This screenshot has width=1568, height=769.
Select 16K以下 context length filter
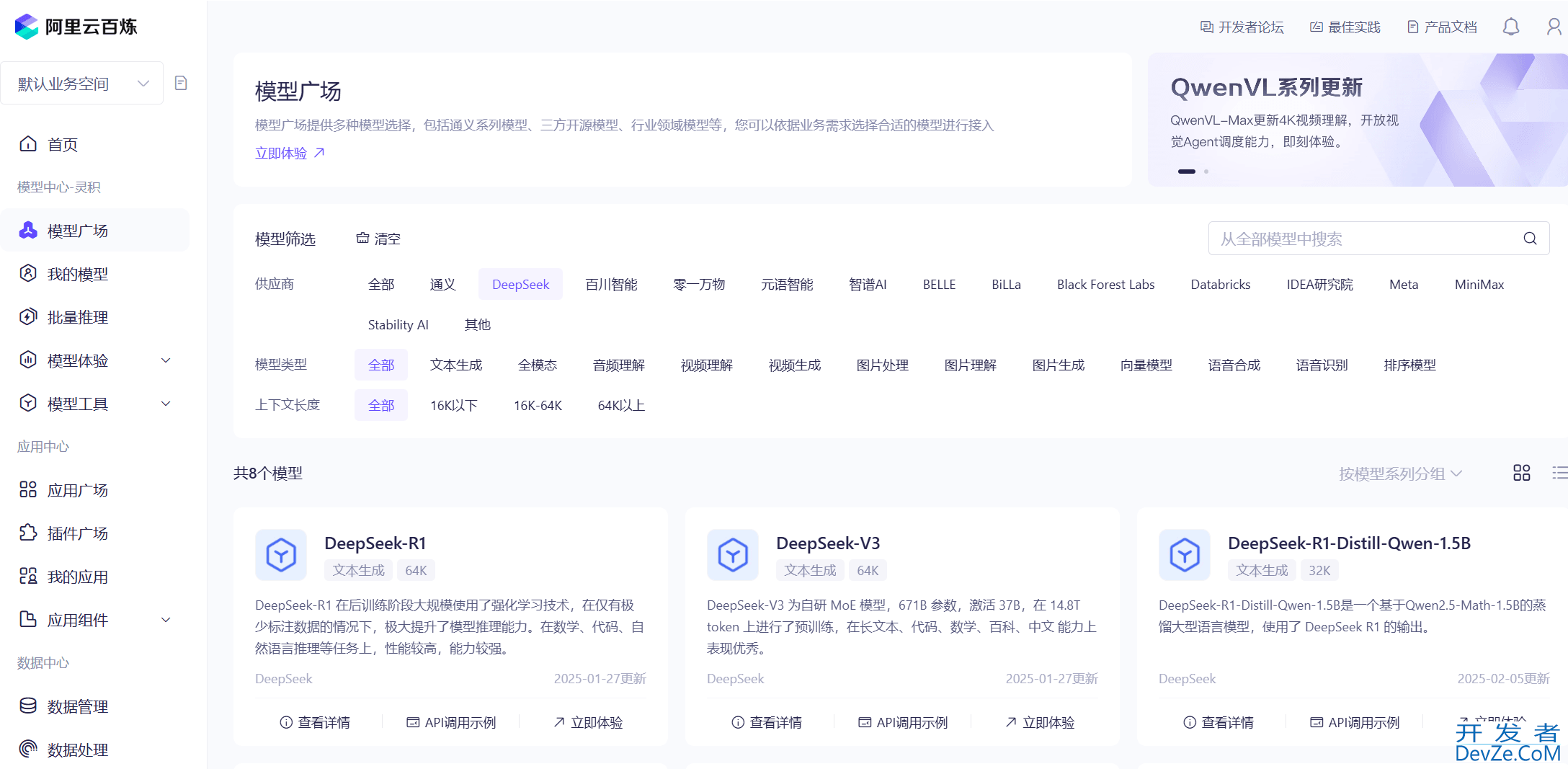pyautogui.click(x=454, y=406)
